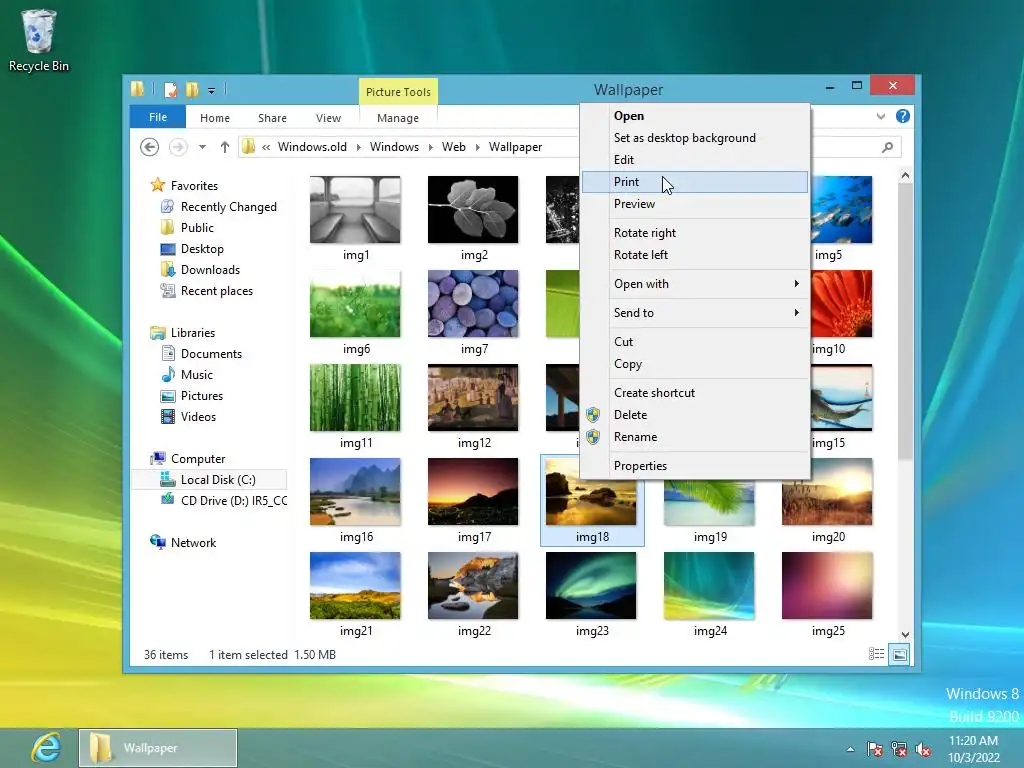The height and width of the screenshot is (768, 1024).
Task: Open the recent locations dropdown arrow
Action: click(202, 147)
